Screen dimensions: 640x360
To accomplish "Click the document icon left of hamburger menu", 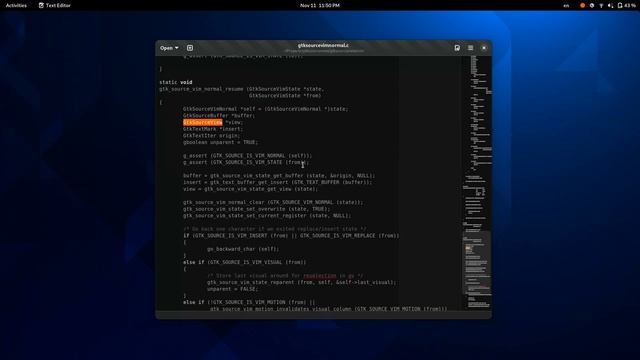I will click(457, 48).
